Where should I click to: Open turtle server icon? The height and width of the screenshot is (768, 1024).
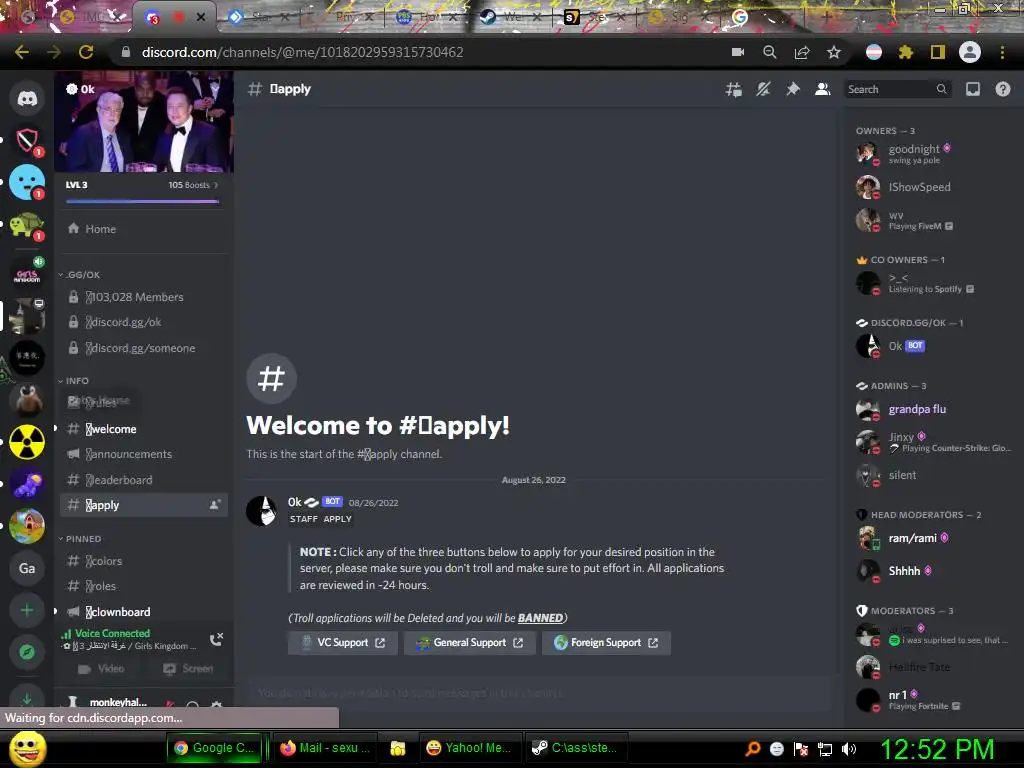27,226
